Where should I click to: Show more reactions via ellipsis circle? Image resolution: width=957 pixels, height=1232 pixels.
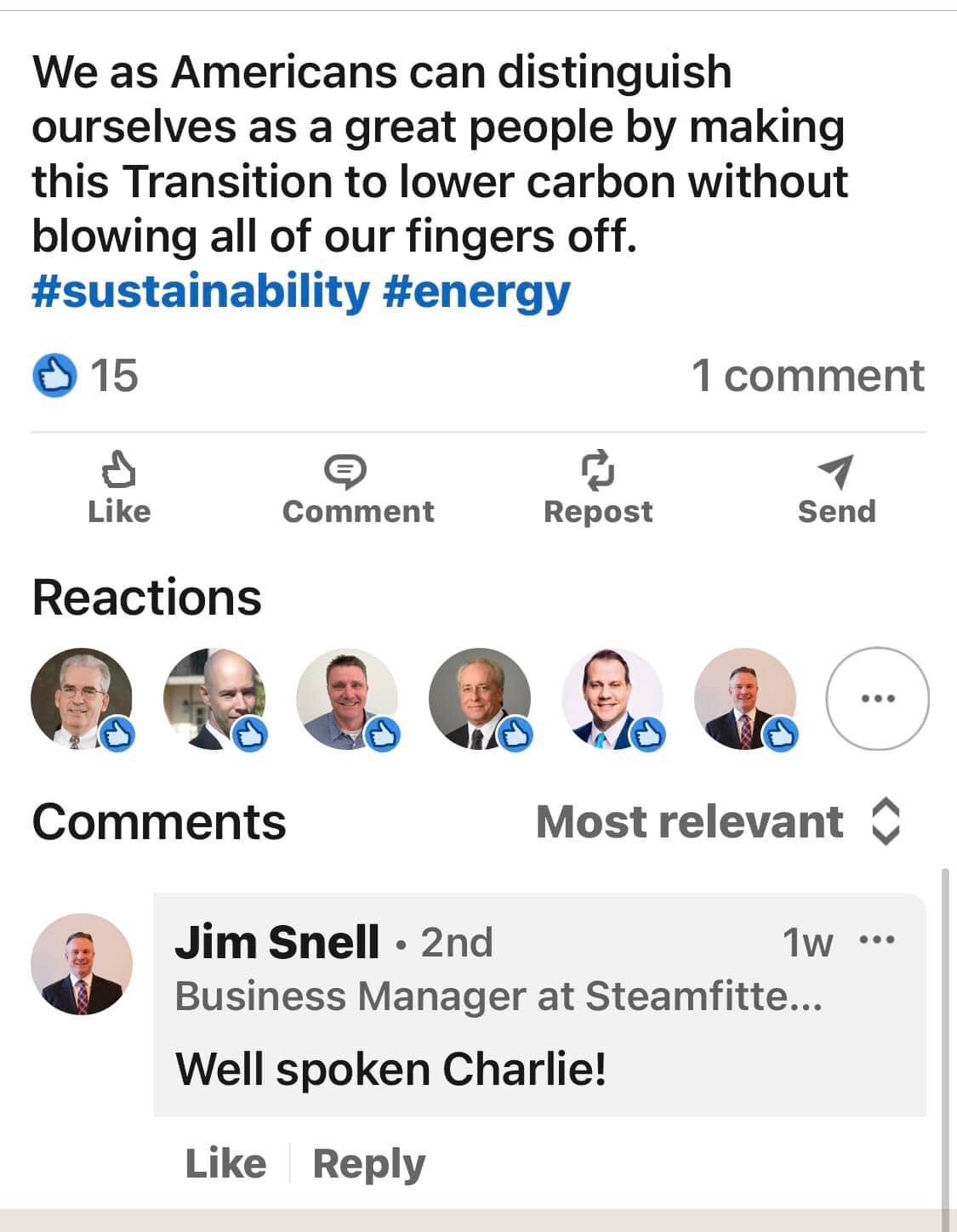[877, 699]
